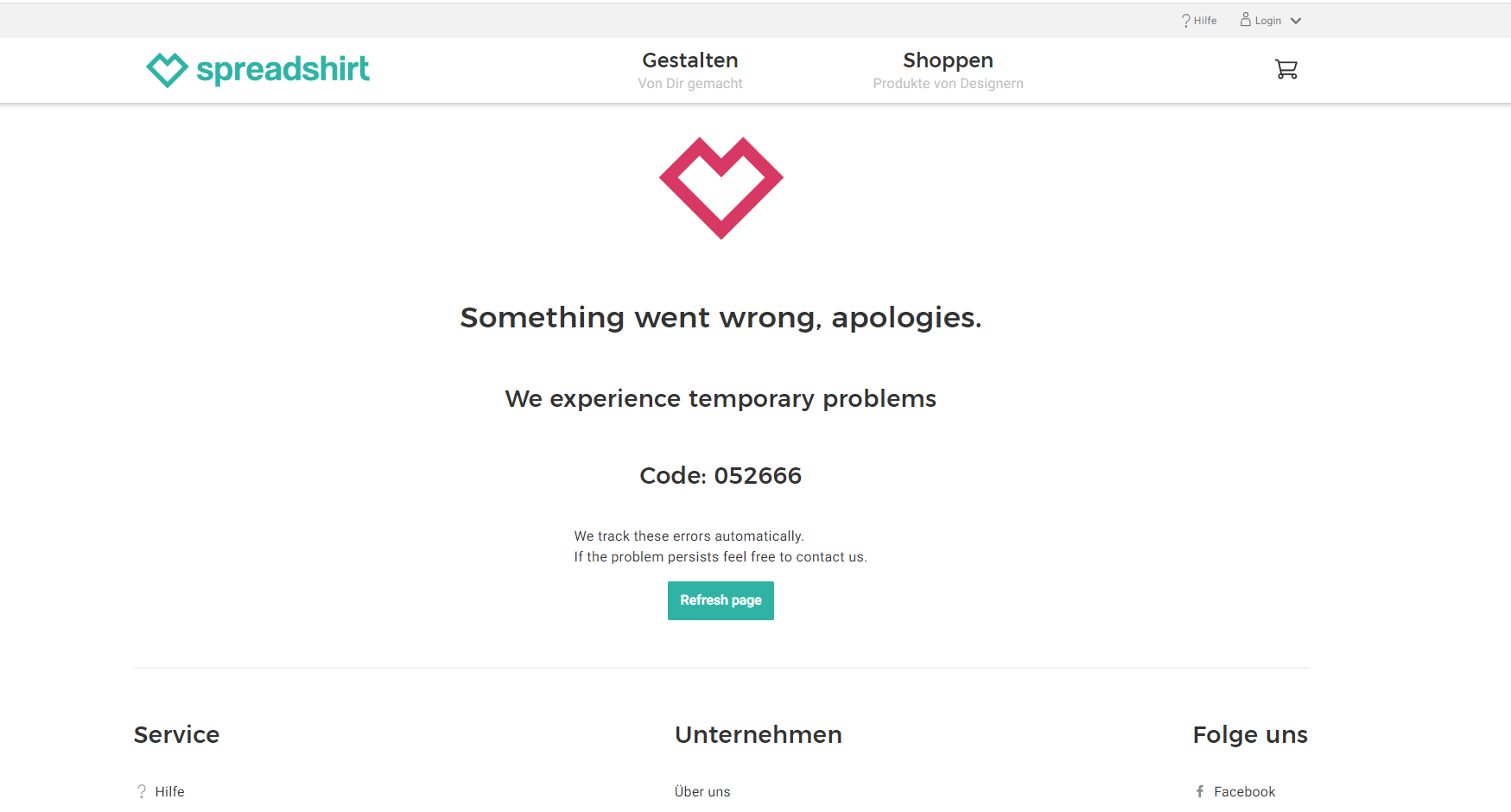Go to the footer Hilfe link
Screen dimensions: 1511x812
click(169, 791)
